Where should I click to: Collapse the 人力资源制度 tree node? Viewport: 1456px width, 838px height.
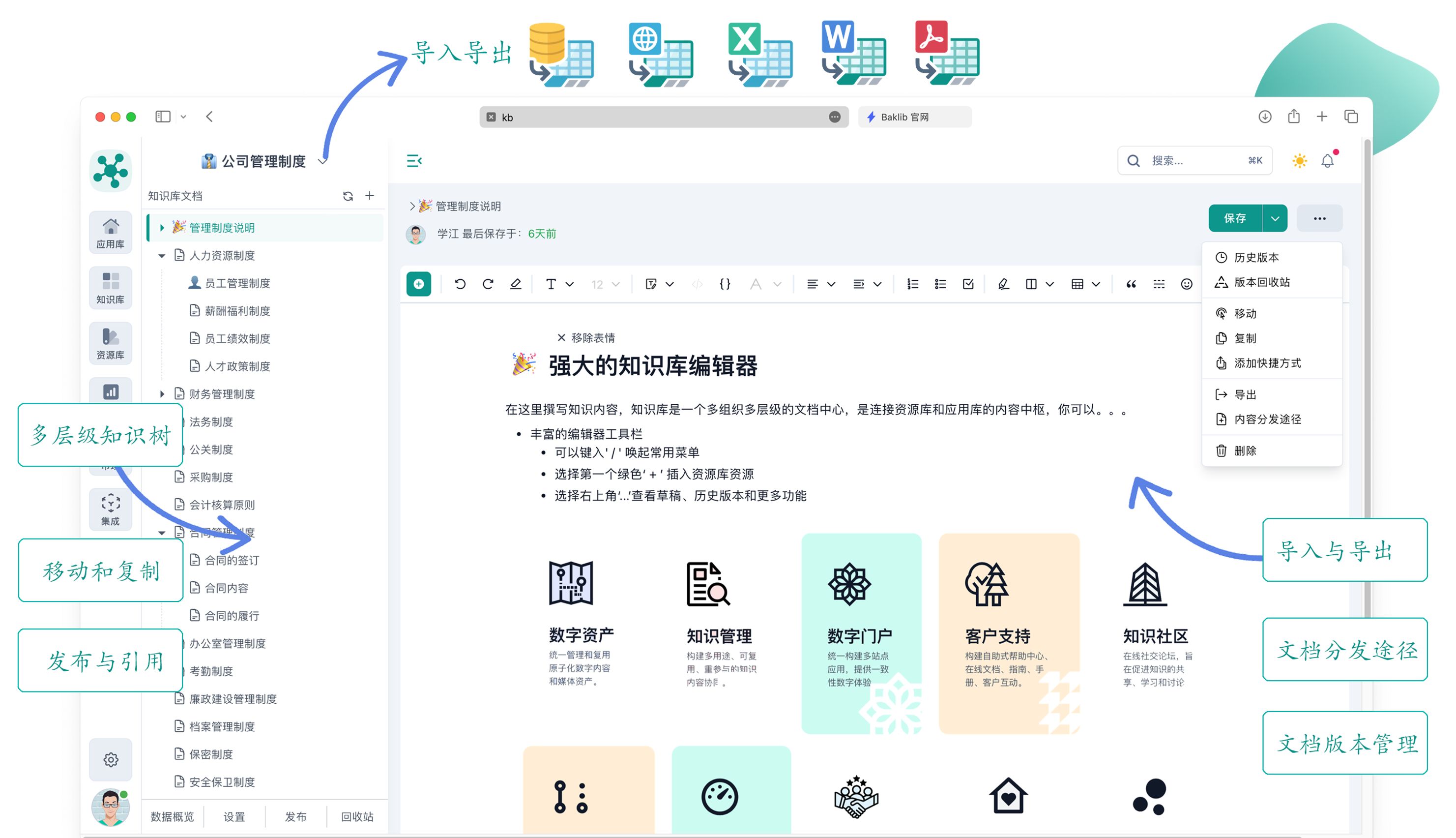pyautogui.click(x=162, y=256)
